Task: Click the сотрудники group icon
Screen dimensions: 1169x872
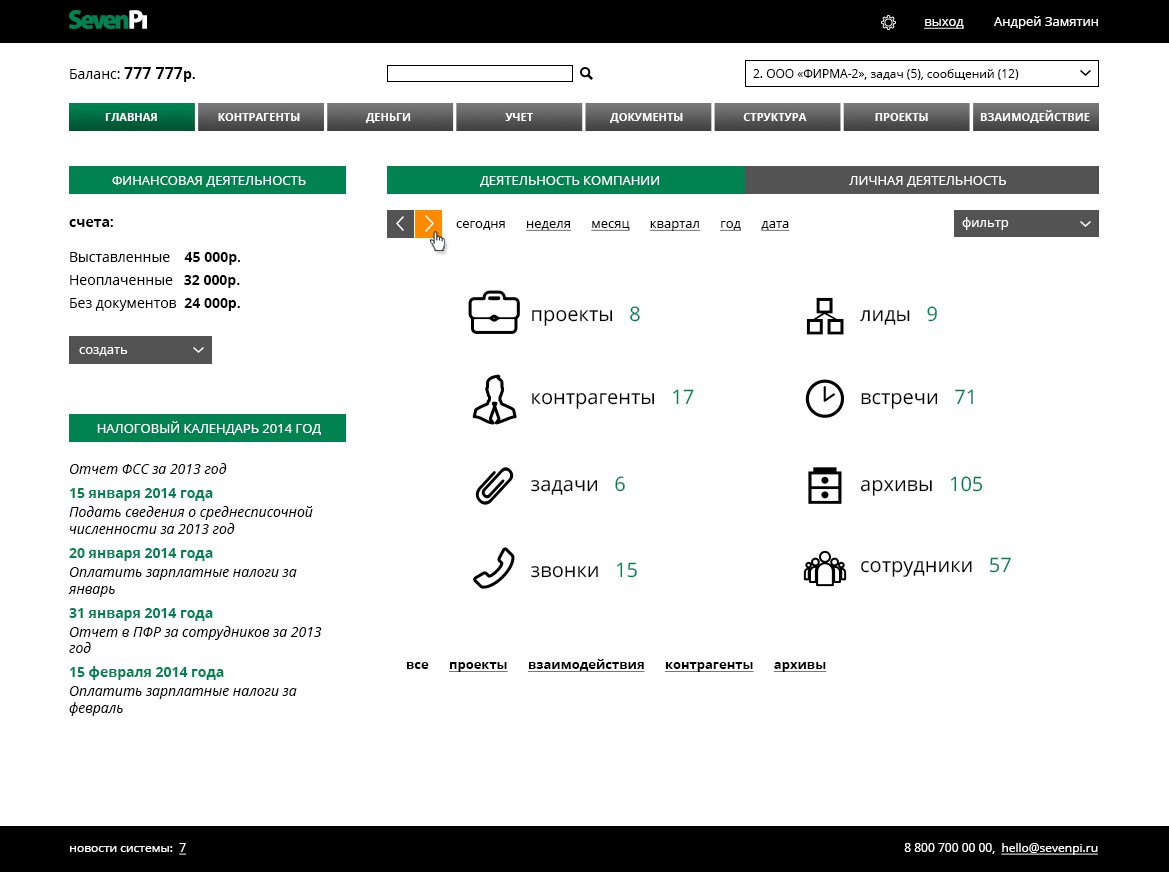Action: point(825,568)
